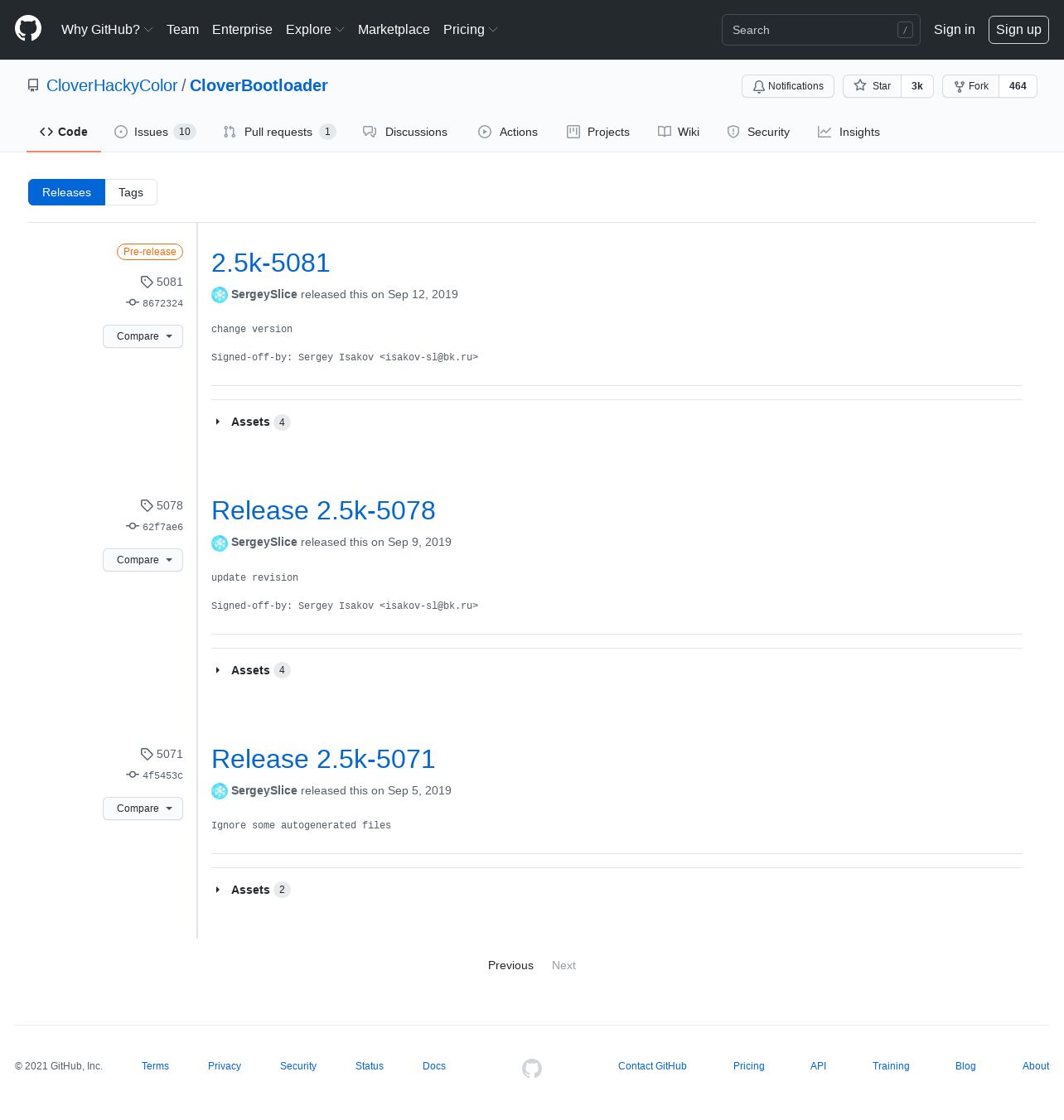
Task: Click the 5081 tag number link
Action: pyautogui.click(x=170, y=282)
